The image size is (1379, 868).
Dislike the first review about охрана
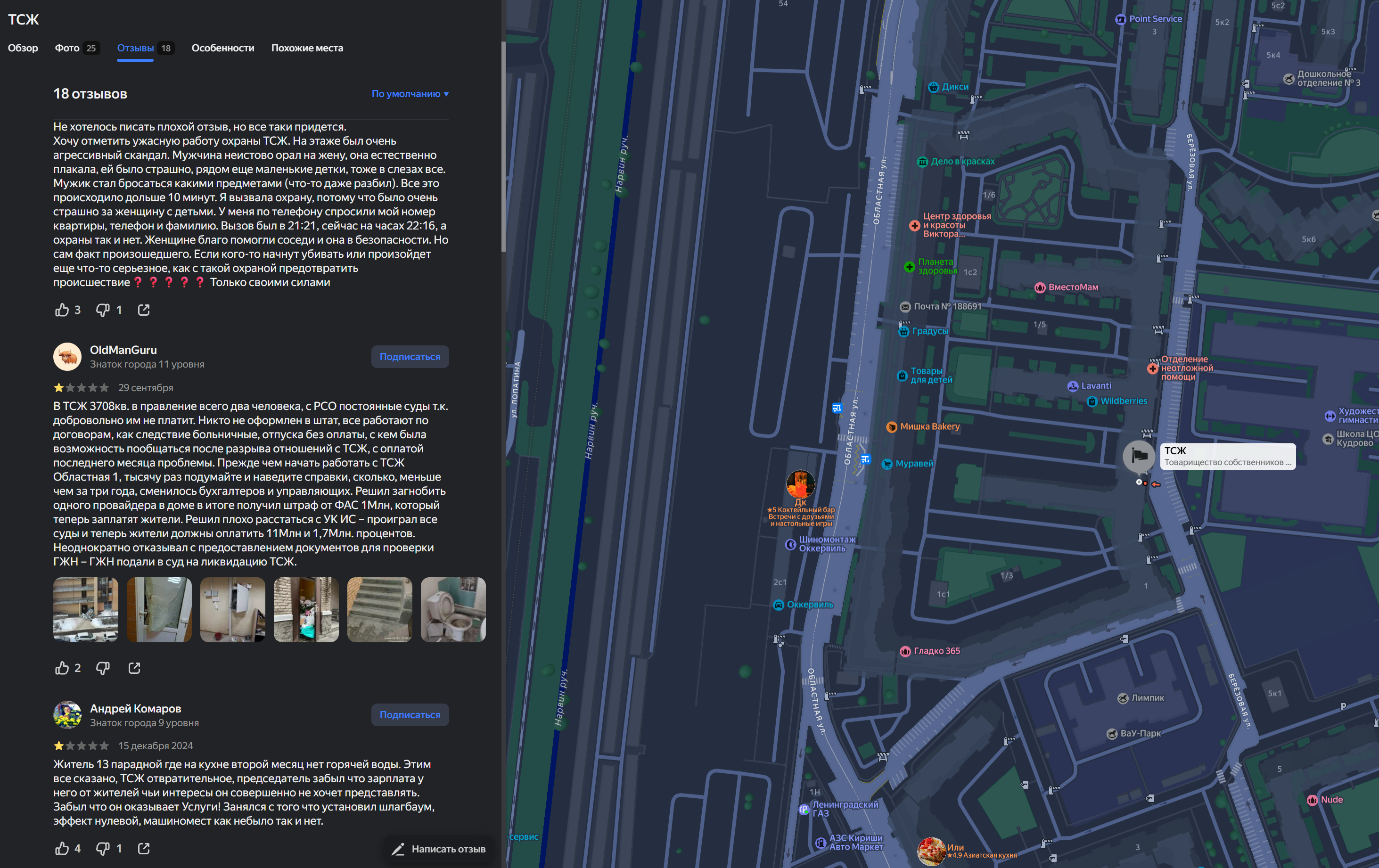point(103,310)
